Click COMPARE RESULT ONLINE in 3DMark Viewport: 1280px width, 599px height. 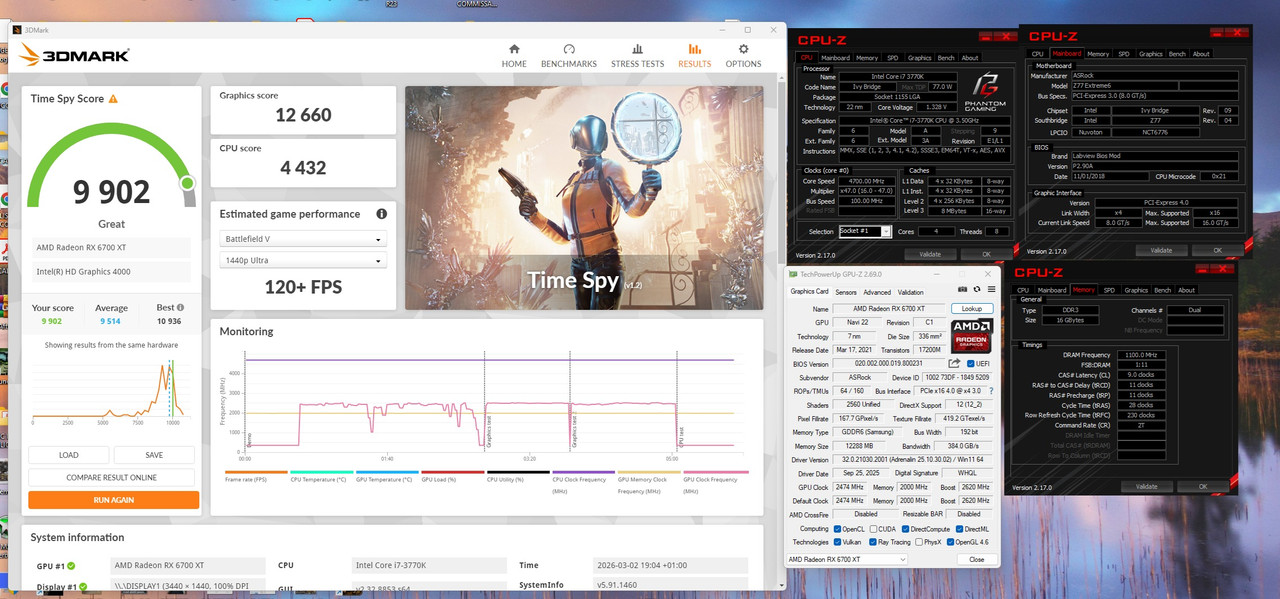[111, 477]
